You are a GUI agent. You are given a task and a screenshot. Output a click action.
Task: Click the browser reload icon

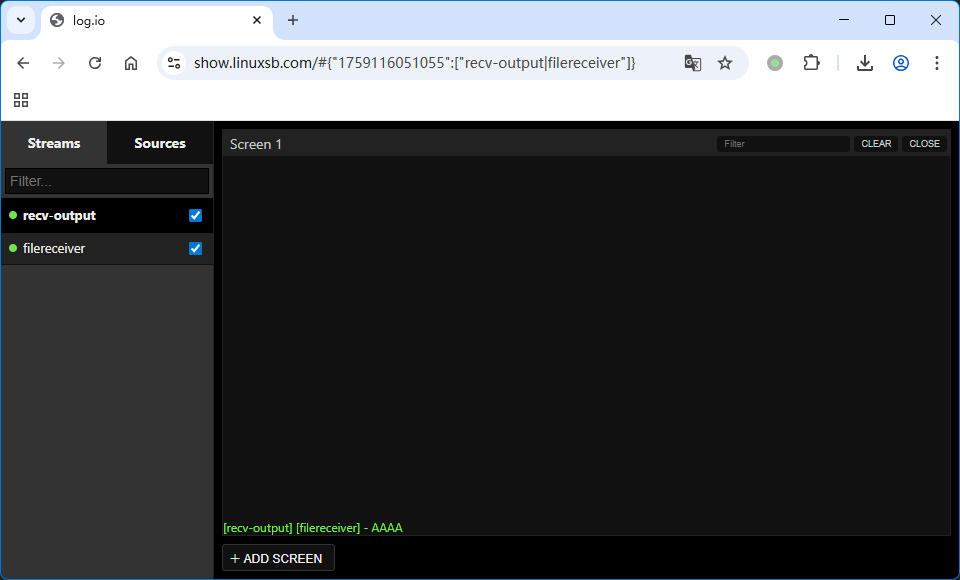click(x=95, y=63)
